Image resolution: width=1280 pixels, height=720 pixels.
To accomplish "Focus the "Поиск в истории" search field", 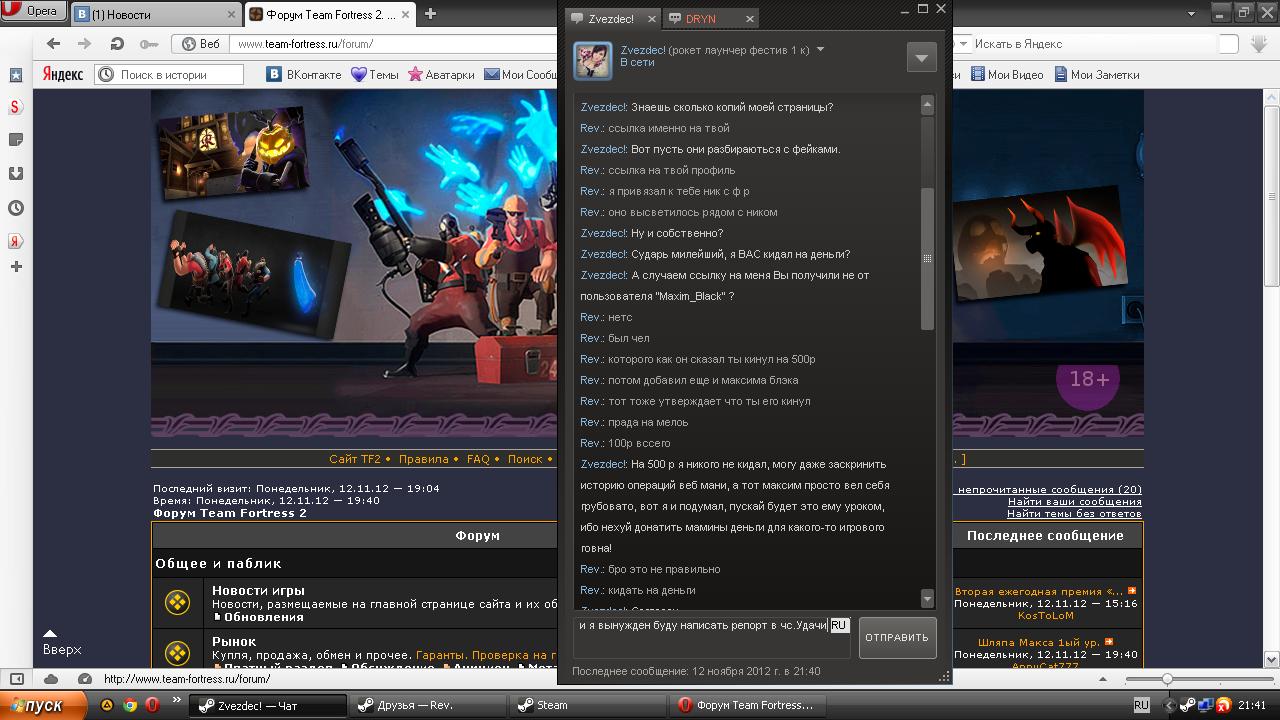I will pyautogui.click(x=169, y=74).
